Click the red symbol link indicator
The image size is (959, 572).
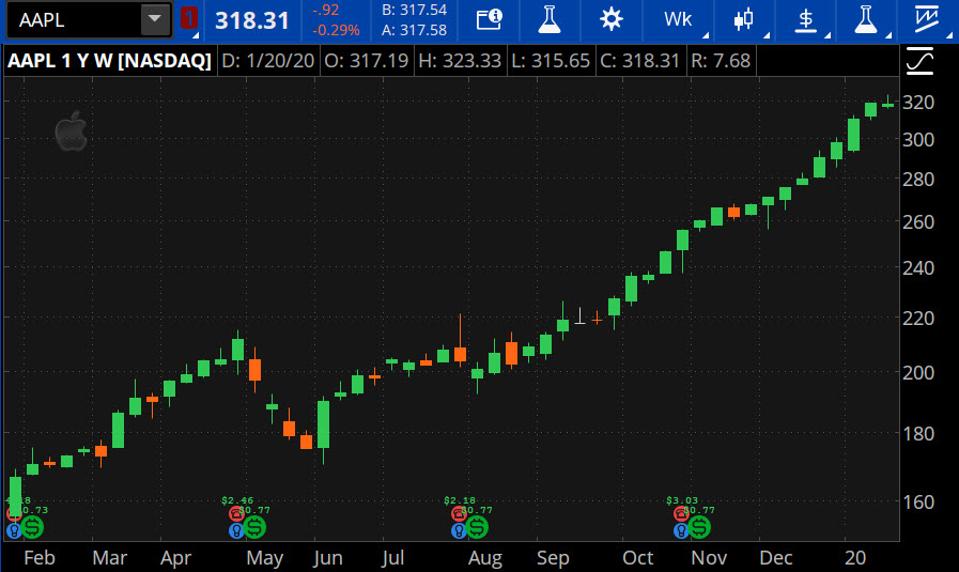(189, 19)
